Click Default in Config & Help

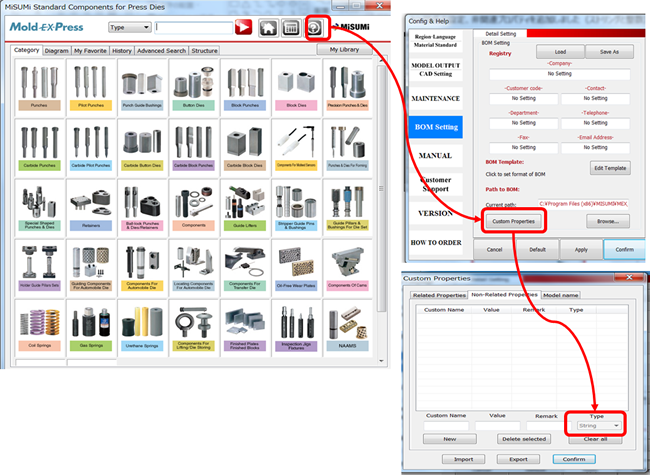538,250
